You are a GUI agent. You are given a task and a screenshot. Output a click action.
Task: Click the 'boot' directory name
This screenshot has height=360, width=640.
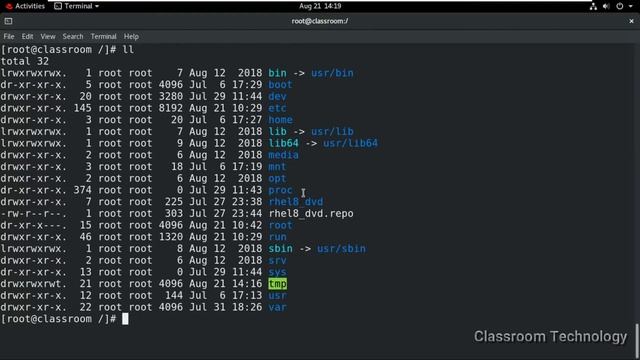click(280, 84)
